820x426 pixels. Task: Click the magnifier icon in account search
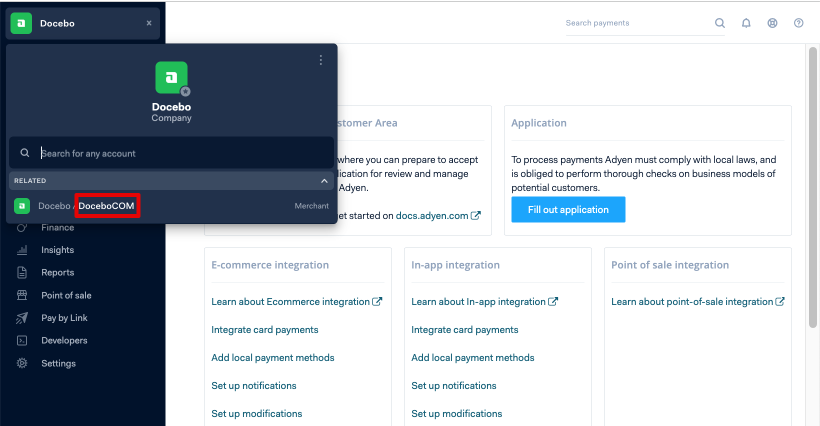point(25,153)
